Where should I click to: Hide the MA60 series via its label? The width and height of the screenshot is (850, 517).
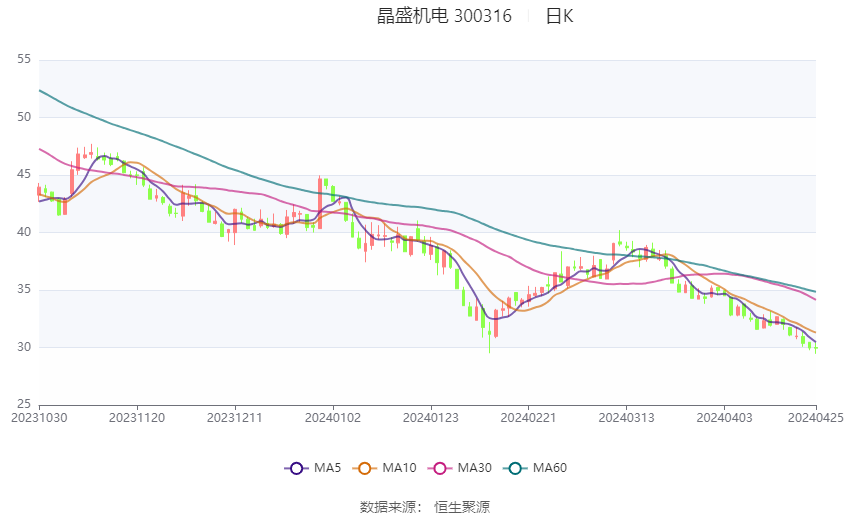click(x=550, y=468)
